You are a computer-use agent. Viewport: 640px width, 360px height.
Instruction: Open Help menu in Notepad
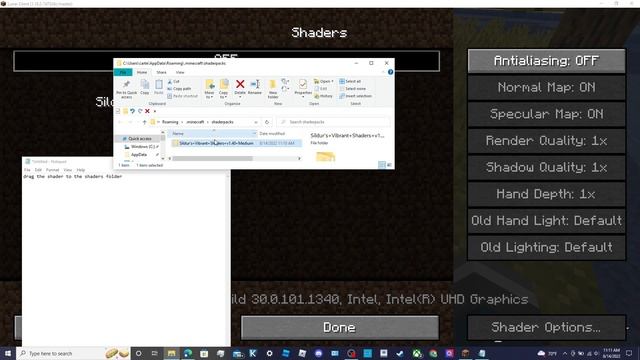[x=81, y=170]
